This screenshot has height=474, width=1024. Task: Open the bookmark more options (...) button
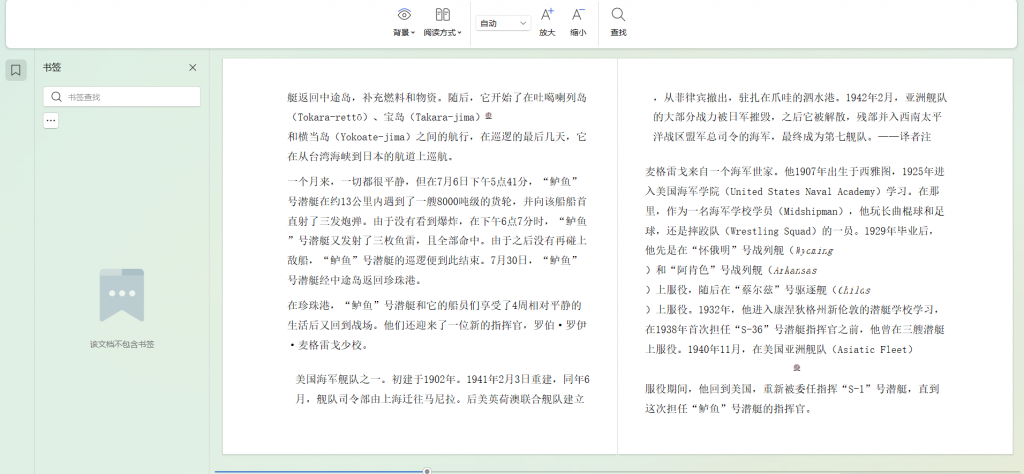coord(51,121)
